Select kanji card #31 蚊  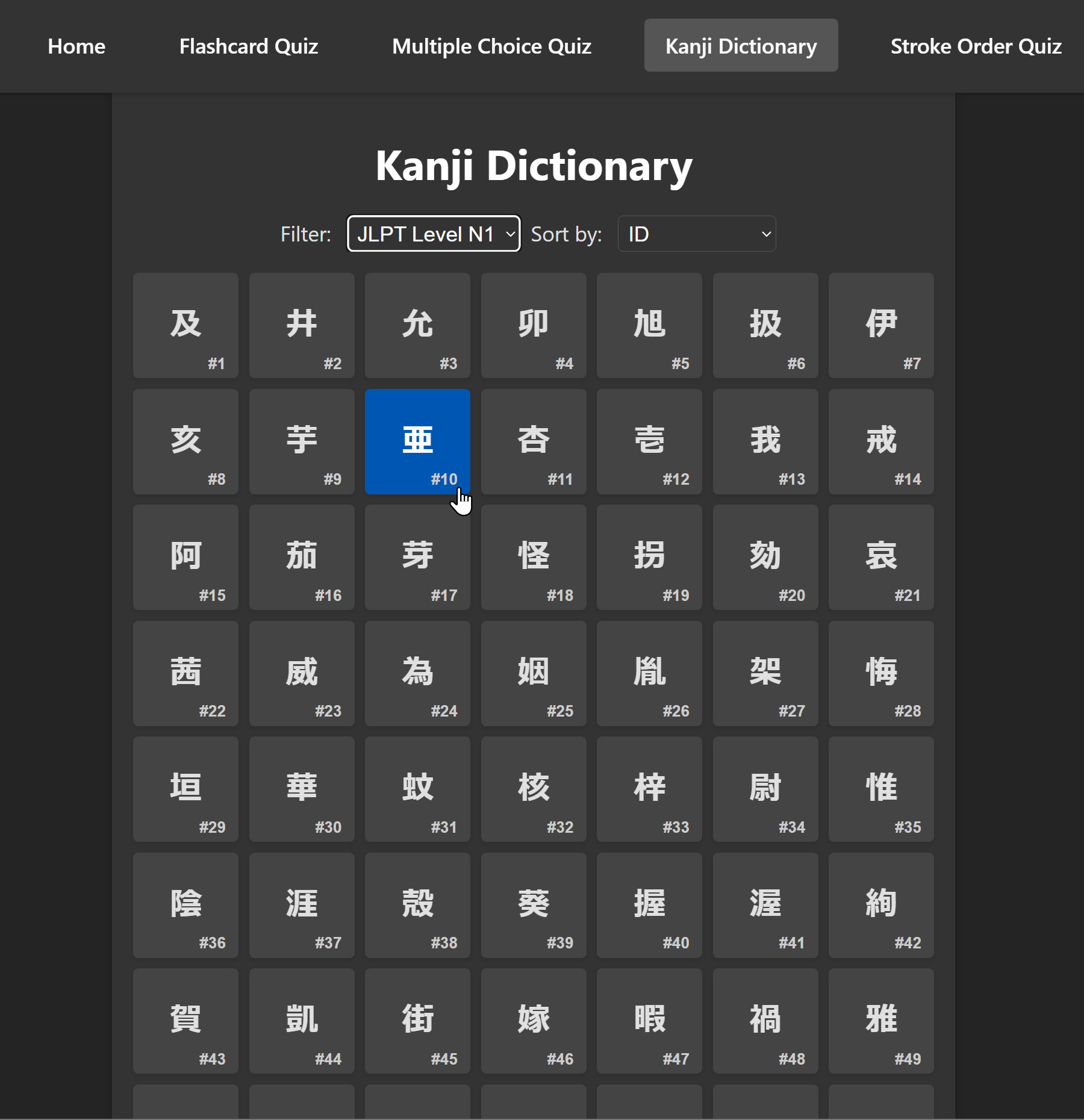417,789
